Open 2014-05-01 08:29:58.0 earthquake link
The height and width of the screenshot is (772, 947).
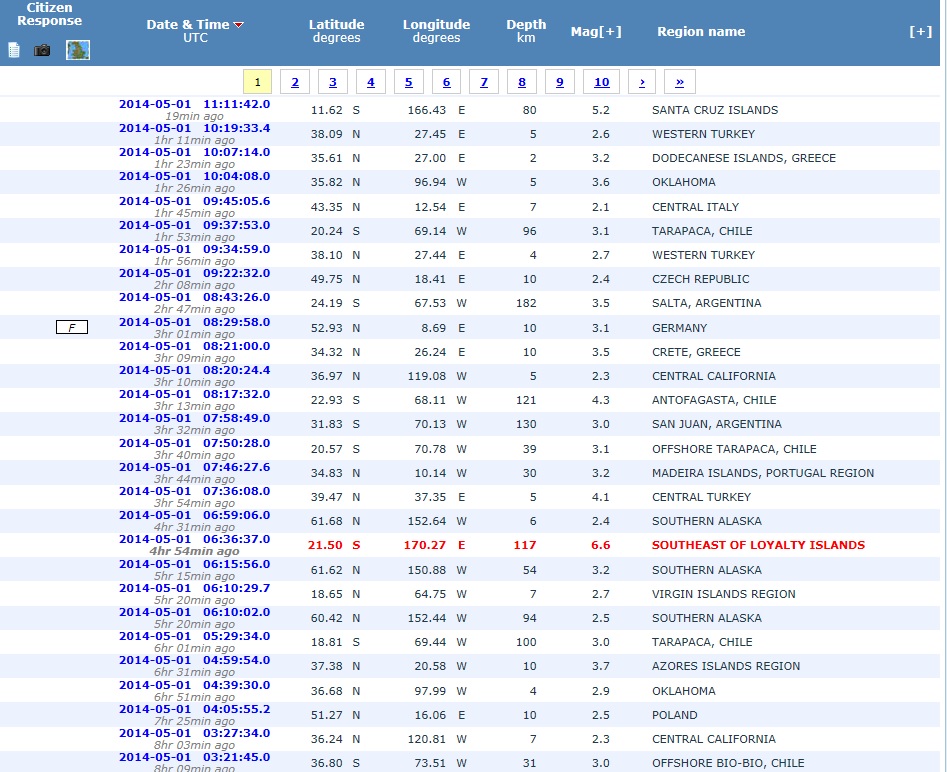194,322
